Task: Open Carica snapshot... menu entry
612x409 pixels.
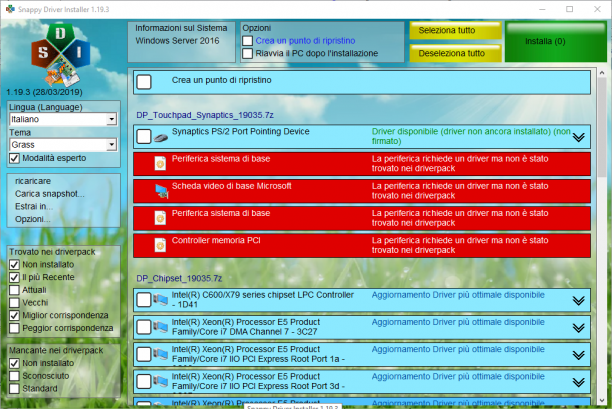Action: [50, 194]
